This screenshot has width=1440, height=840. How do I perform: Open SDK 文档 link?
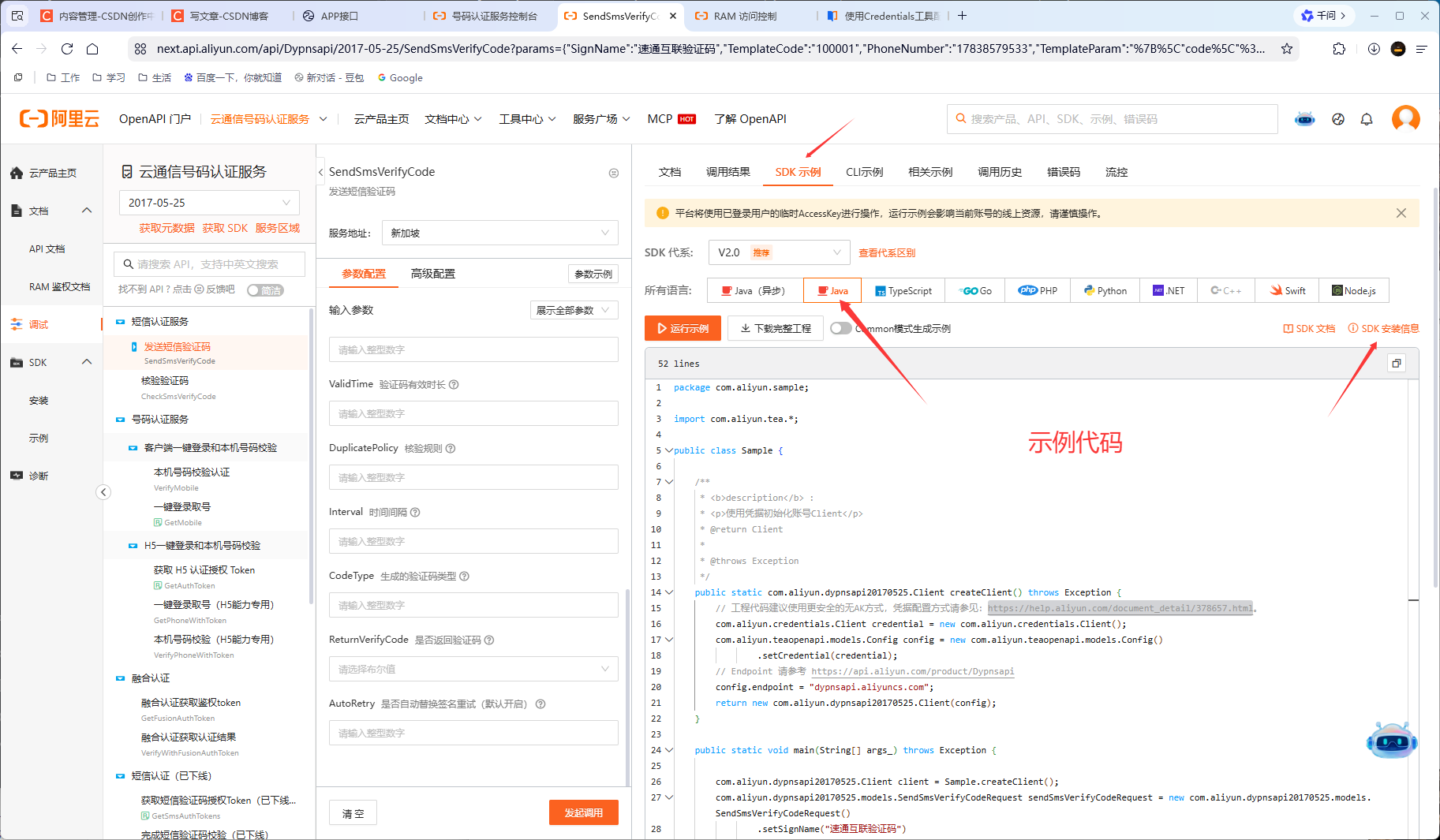[x=1309, y=328]
